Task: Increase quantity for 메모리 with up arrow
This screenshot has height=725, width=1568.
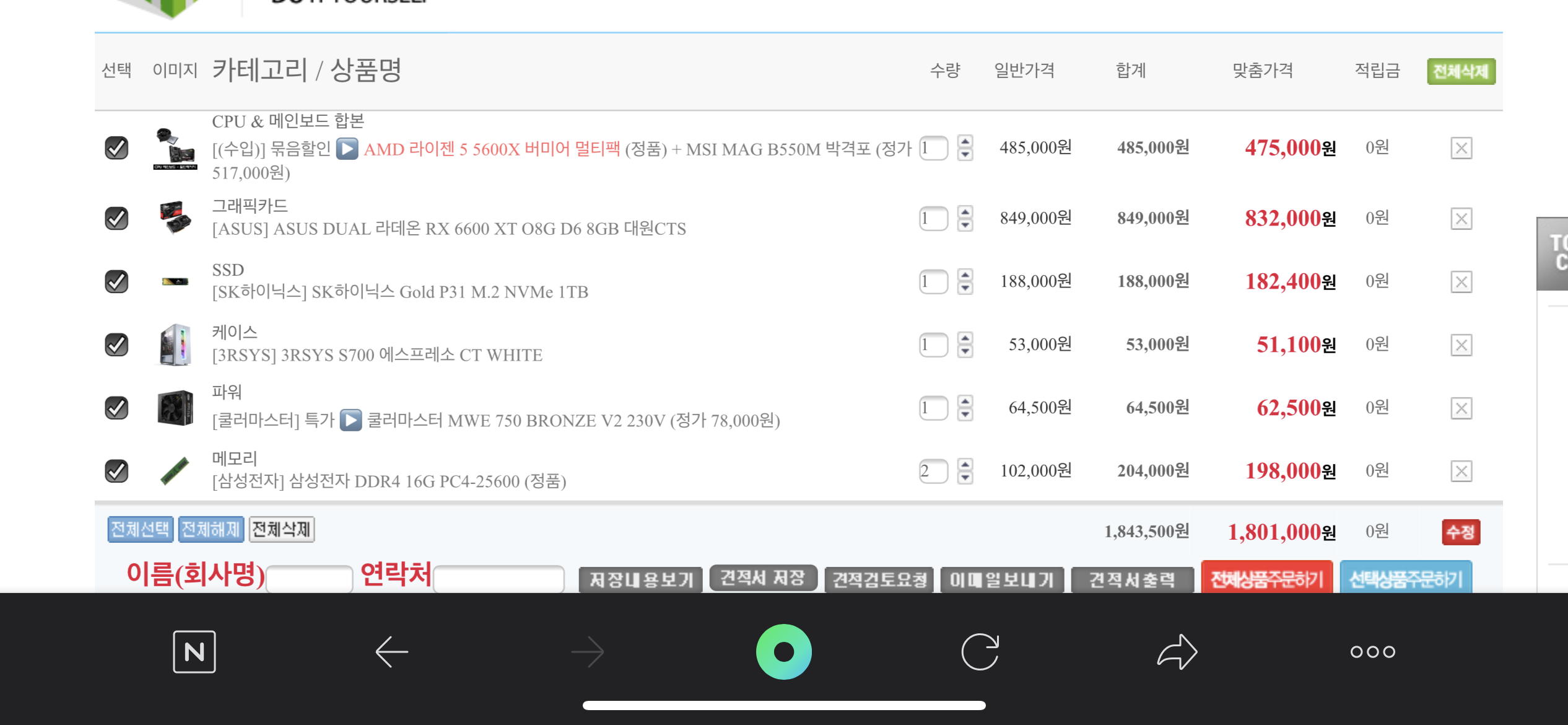Action: [x=965, y=464]
